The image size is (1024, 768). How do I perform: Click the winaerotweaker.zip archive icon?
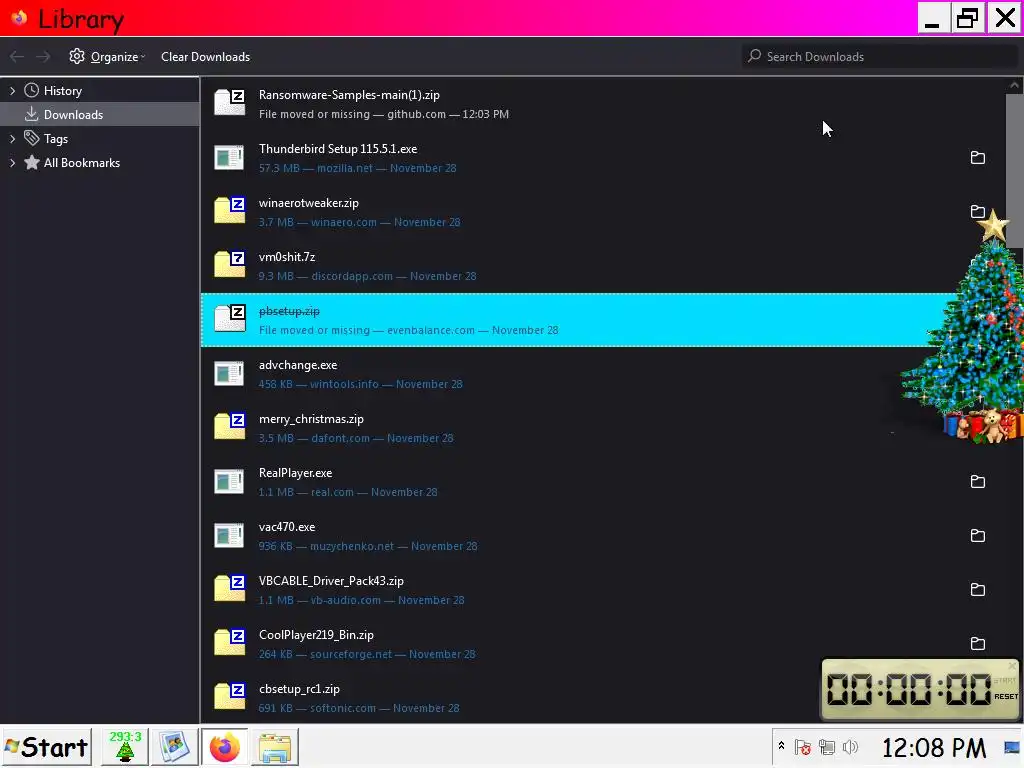point(230,210)
